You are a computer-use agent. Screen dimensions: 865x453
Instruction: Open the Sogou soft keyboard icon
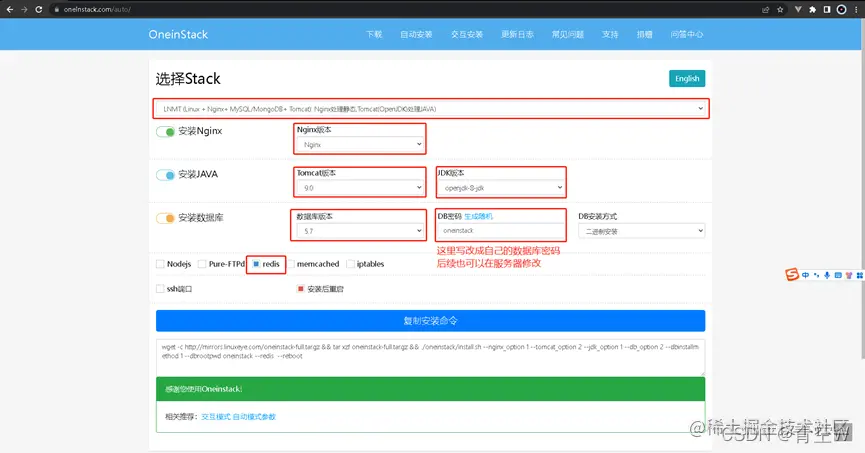[x=838, y=275]
